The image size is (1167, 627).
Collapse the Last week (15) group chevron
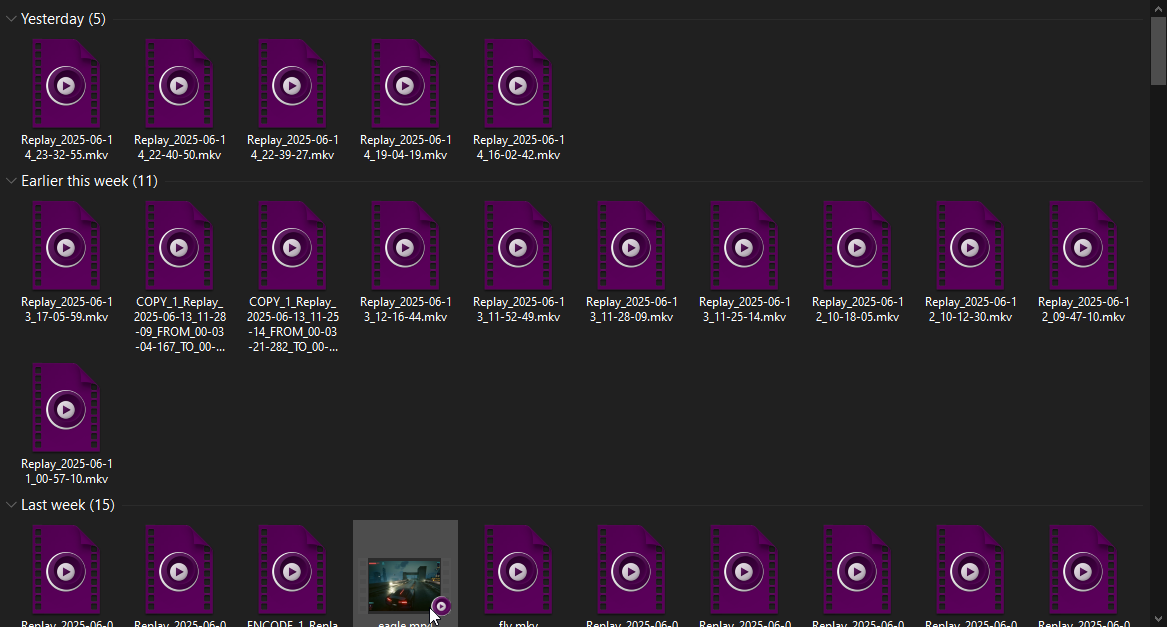(11, 505)
